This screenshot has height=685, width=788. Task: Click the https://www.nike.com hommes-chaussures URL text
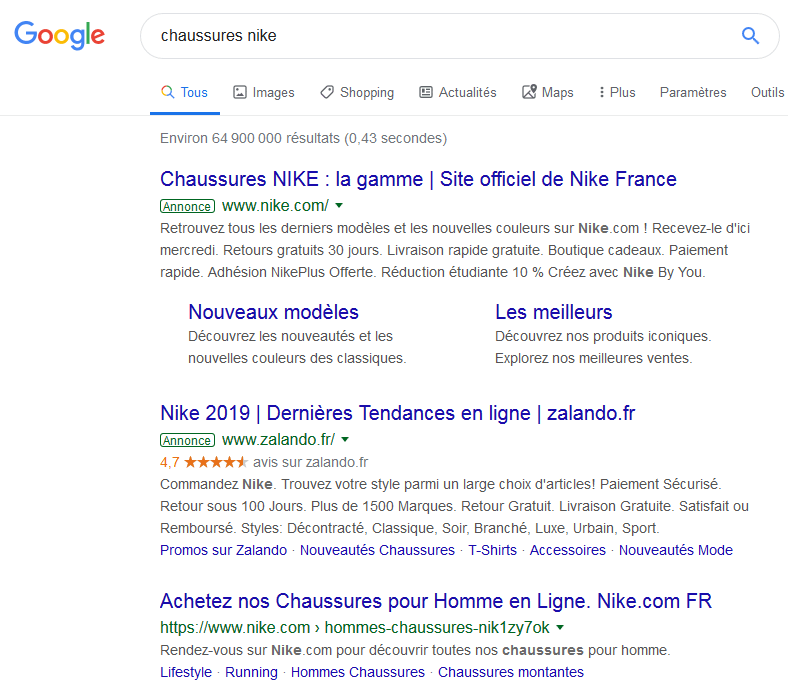click(x=355, y=628)
